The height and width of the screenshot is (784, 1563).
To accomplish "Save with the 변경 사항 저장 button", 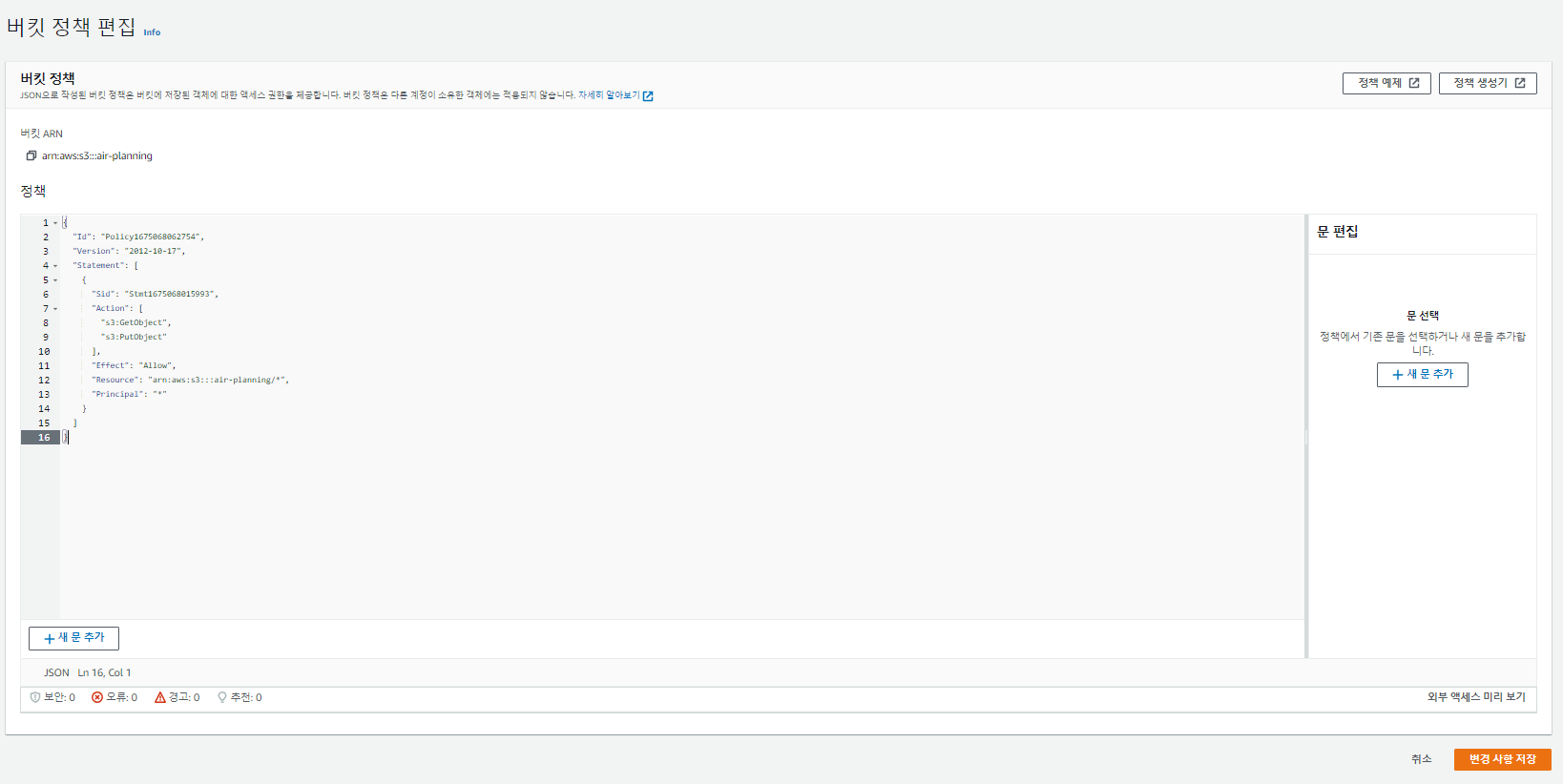I will click(1503, 759).
